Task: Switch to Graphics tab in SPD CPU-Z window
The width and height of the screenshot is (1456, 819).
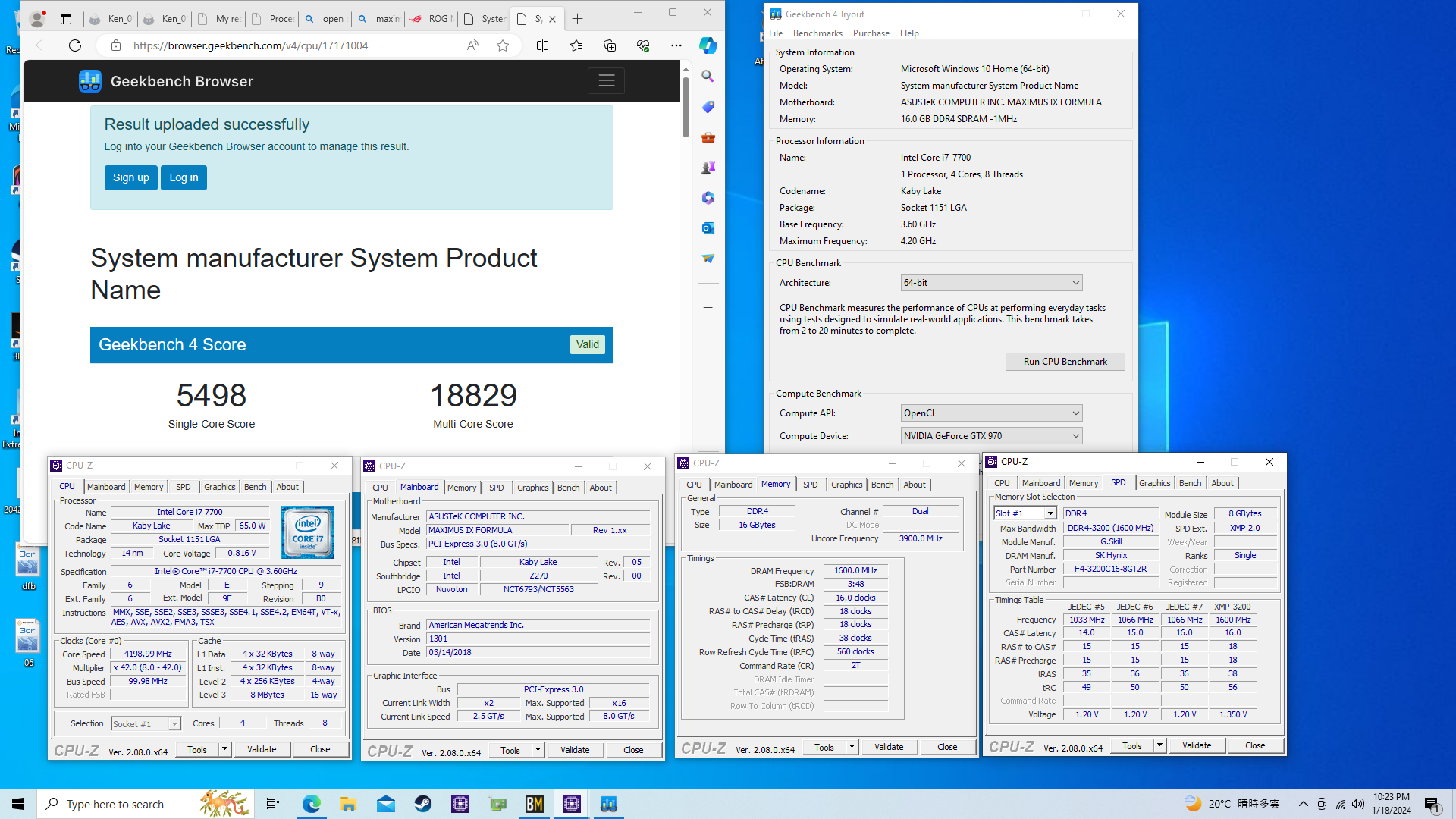Action: pos(1155,483)
